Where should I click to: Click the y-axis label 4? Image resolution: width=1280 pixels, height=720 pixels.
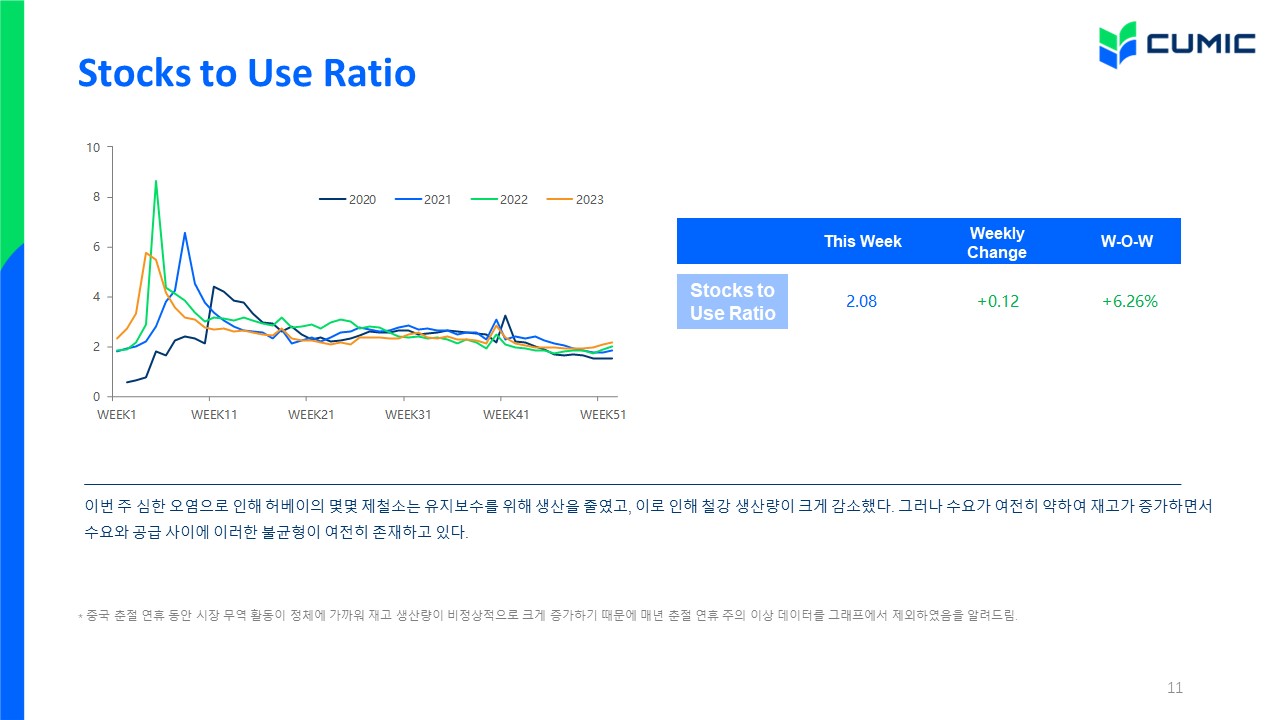click(x=97, y=297)
